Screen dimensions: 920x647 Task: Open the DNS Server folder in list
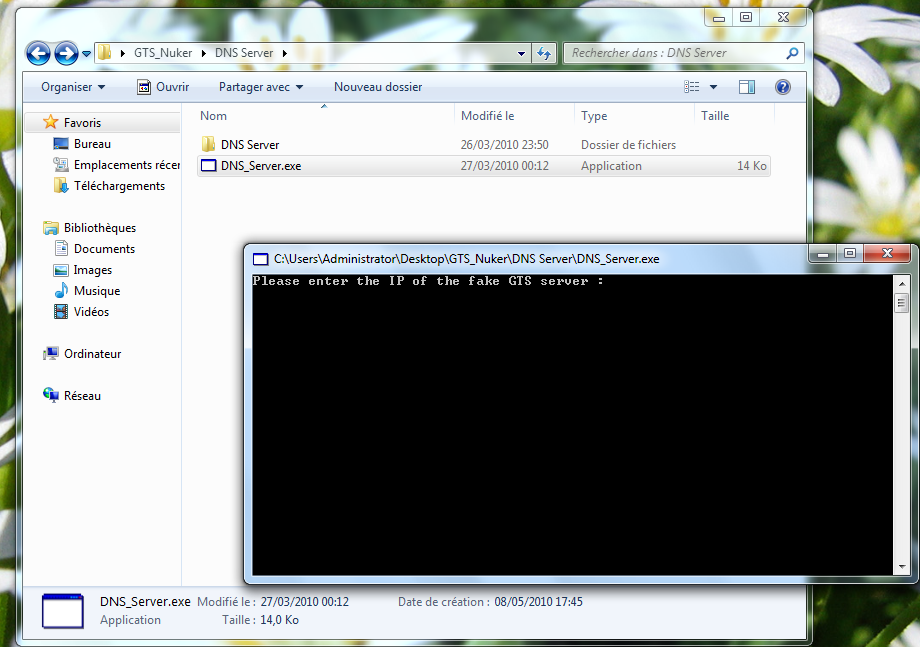tap(249, 145)
